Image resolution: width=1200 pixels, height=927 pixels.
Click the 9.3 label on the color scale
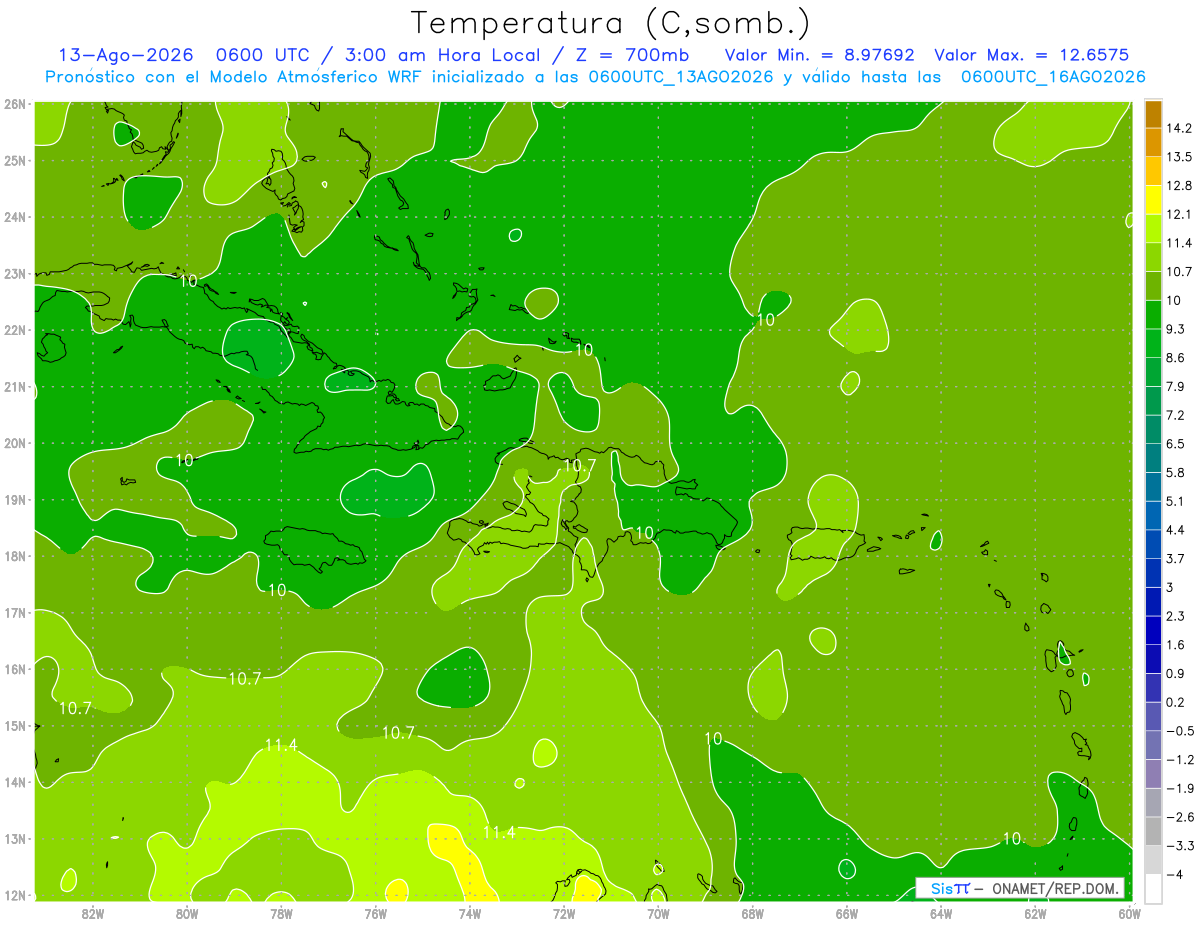[x=1175, y=329]
